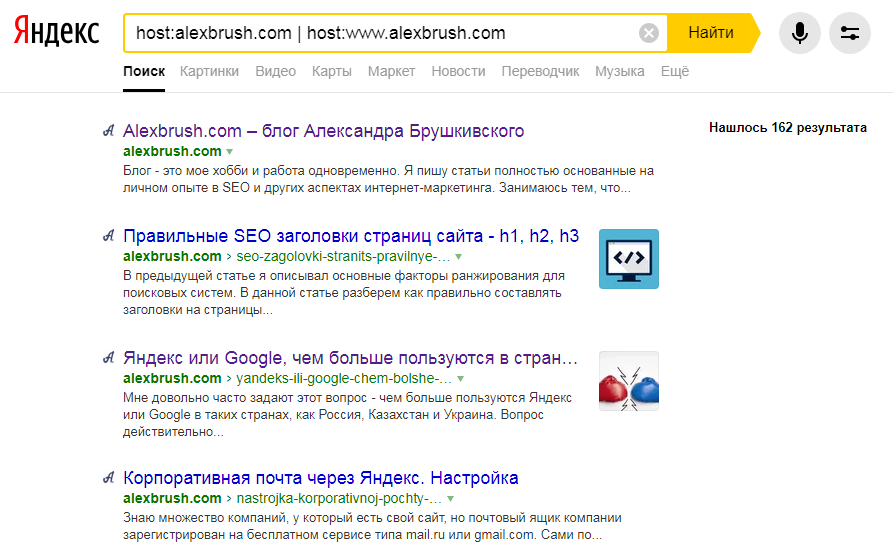Go to the Новости tab
Image resolution: width=893 pixels, height=556 pixels.
pos(458,71)
